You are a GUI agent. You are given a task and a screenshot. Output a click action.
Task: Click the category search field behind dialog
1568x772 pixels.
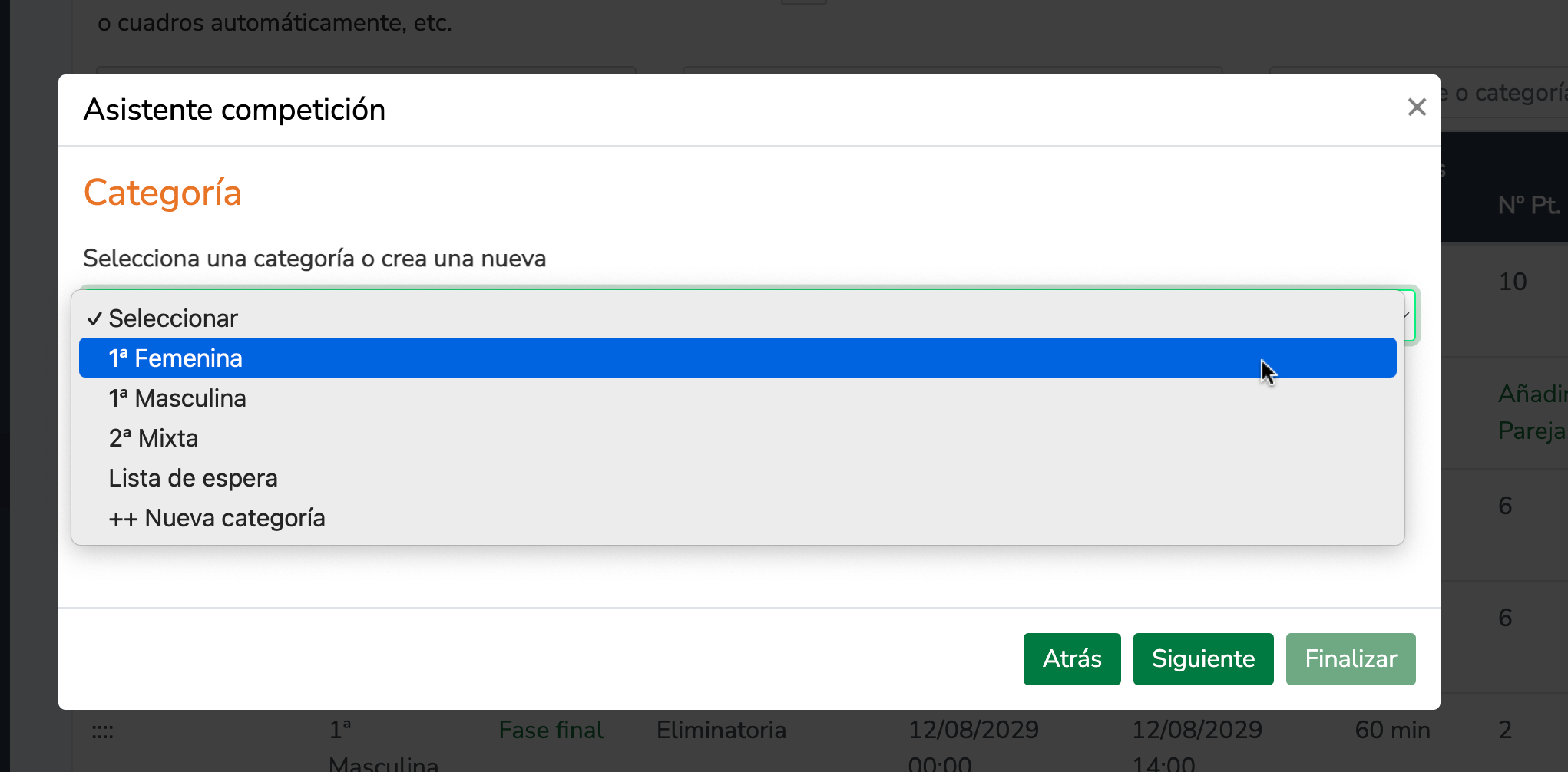pos(1505,93)
